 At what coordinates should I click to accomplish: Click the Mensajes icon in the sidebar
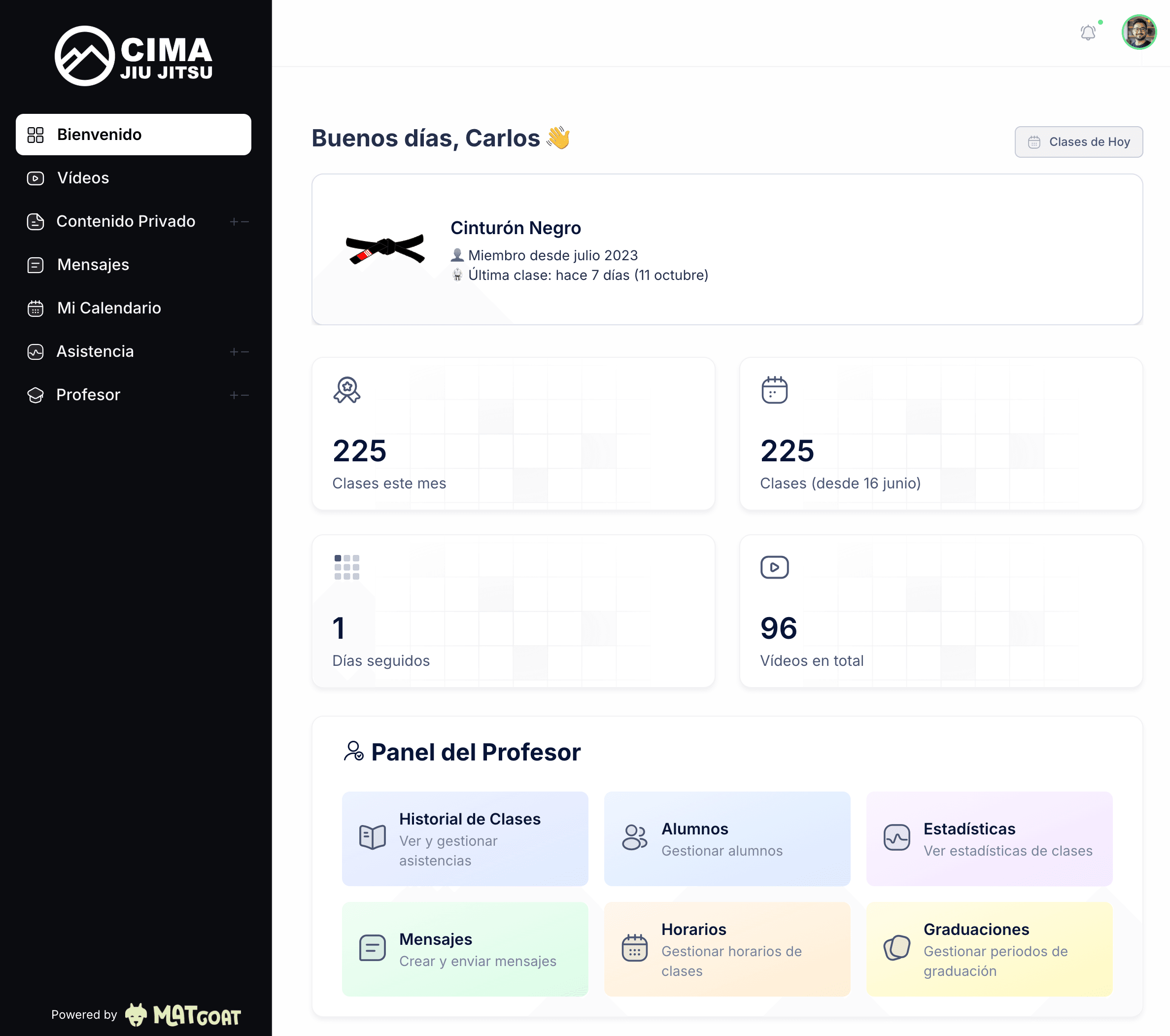click(x=35, y=265)
